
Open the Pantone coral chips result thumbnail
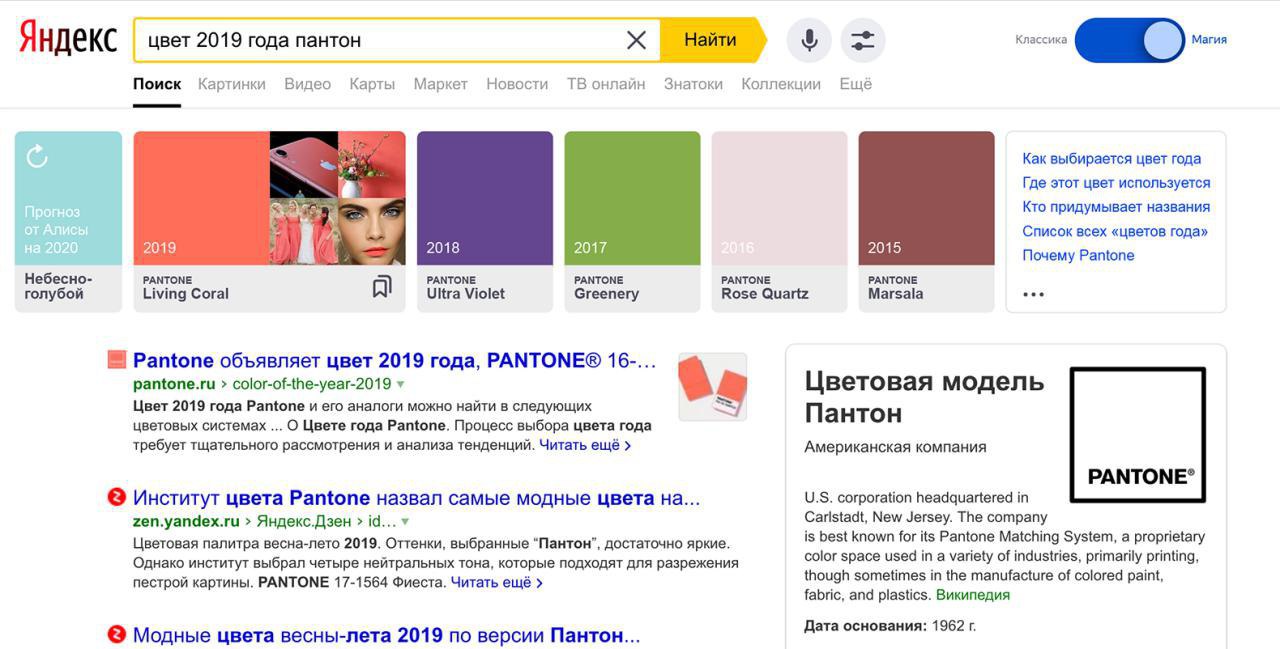tap(712, 386)
